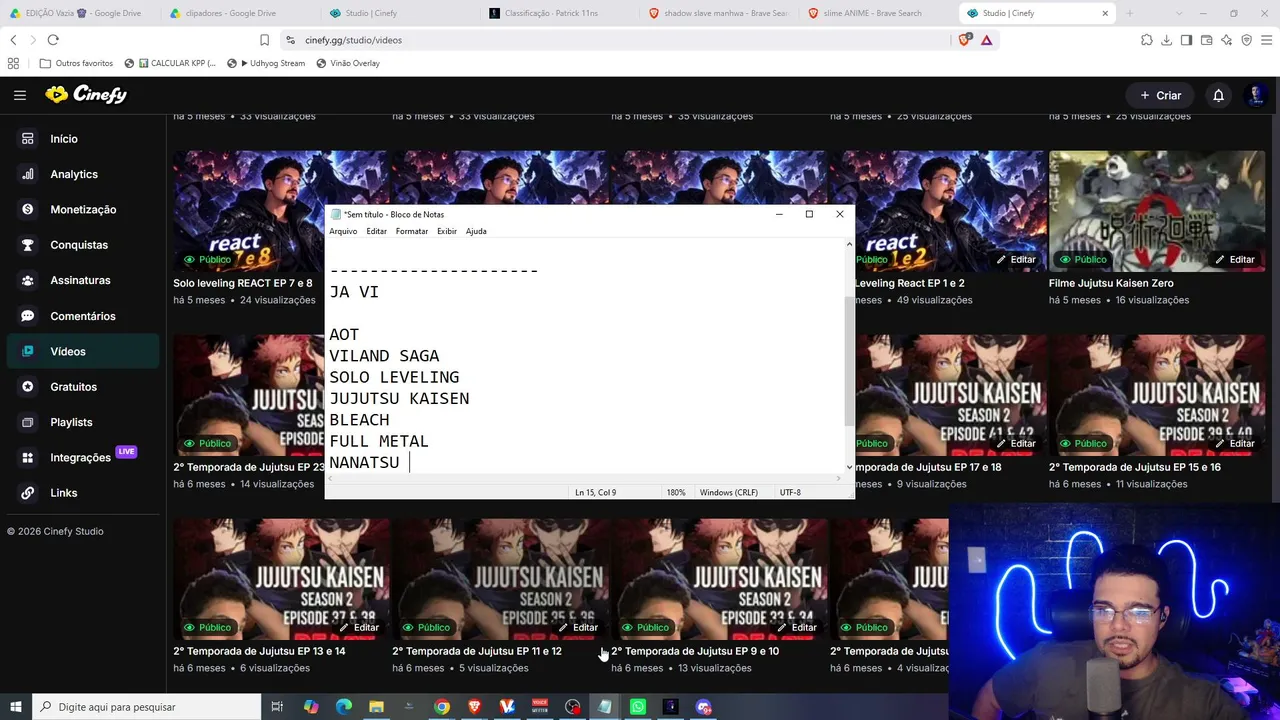Edit the Leveling React EP 1 e 2 video
1280x720 pixels.
[x=1015, y=260]
